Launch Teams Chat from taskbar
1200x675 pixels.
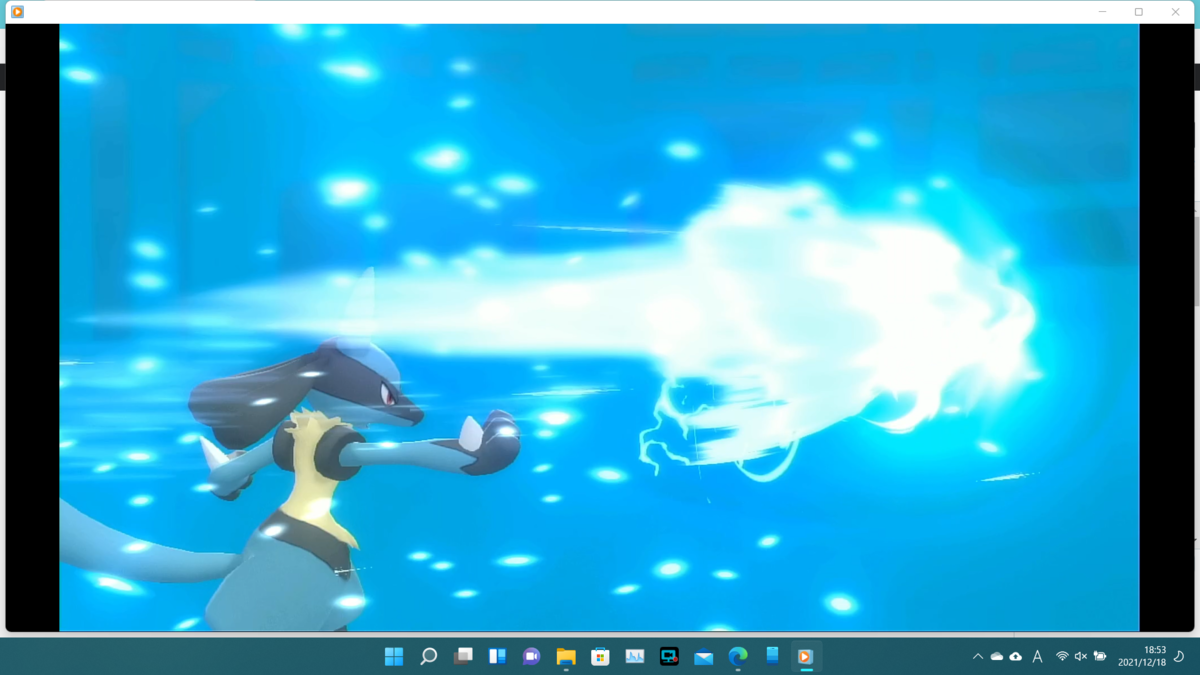pyautogui.click(x=532, y=656)
